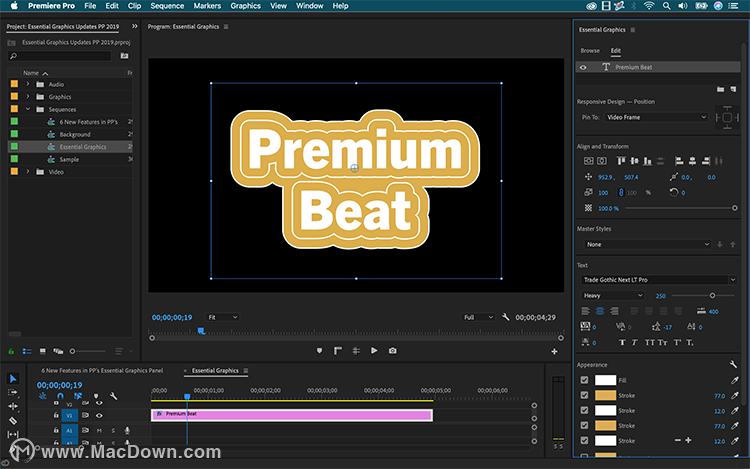Open Heavy font style dropdown
Image resolution: width=750 pixels, height=469 pixels.
tap(613, 295)
